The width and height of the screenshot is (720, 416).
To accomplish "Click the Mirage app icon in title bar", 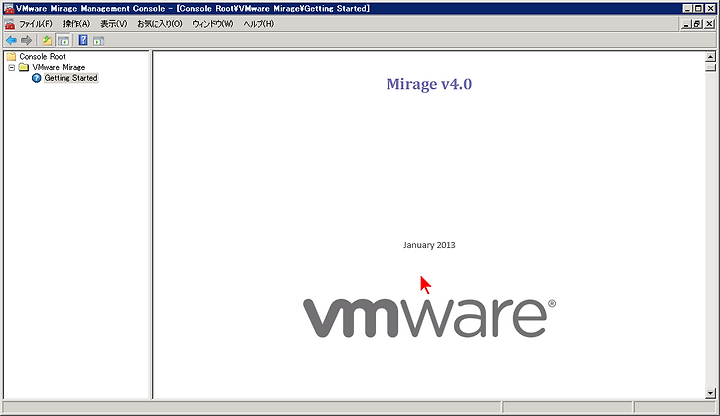I will 9,8.
